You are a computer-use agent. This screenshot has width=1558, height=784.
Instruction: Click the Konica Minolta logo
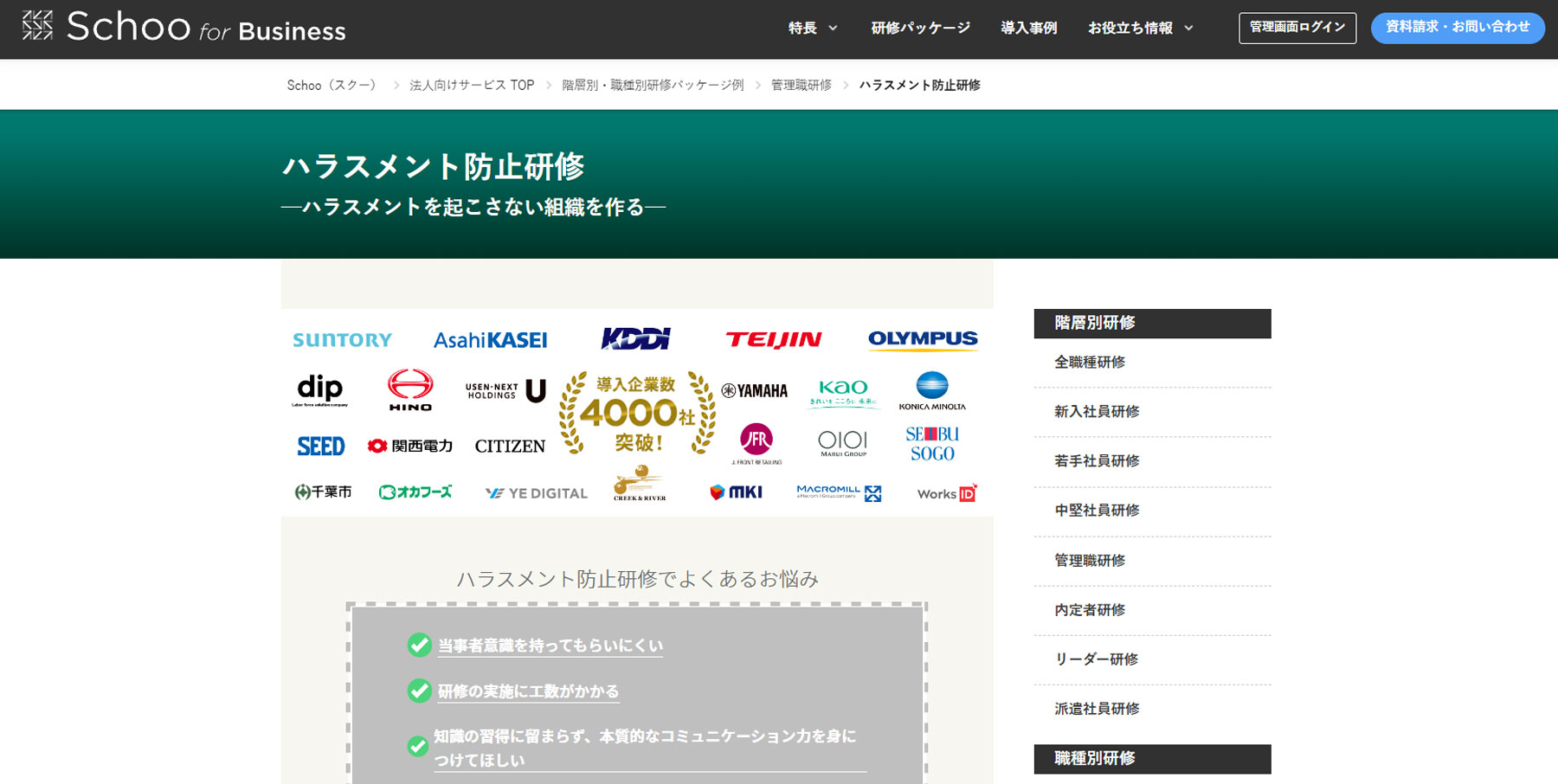[x=932, y=390]
